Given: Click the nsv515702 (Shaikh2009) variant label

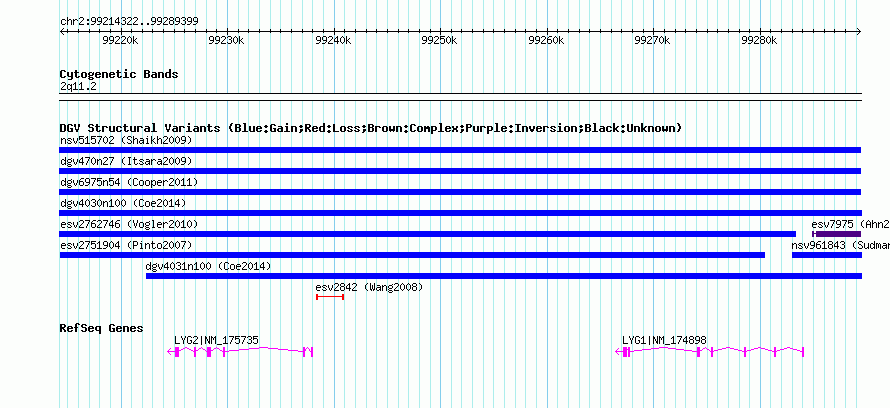Looking at the screenshot, I should click(126, 140).
